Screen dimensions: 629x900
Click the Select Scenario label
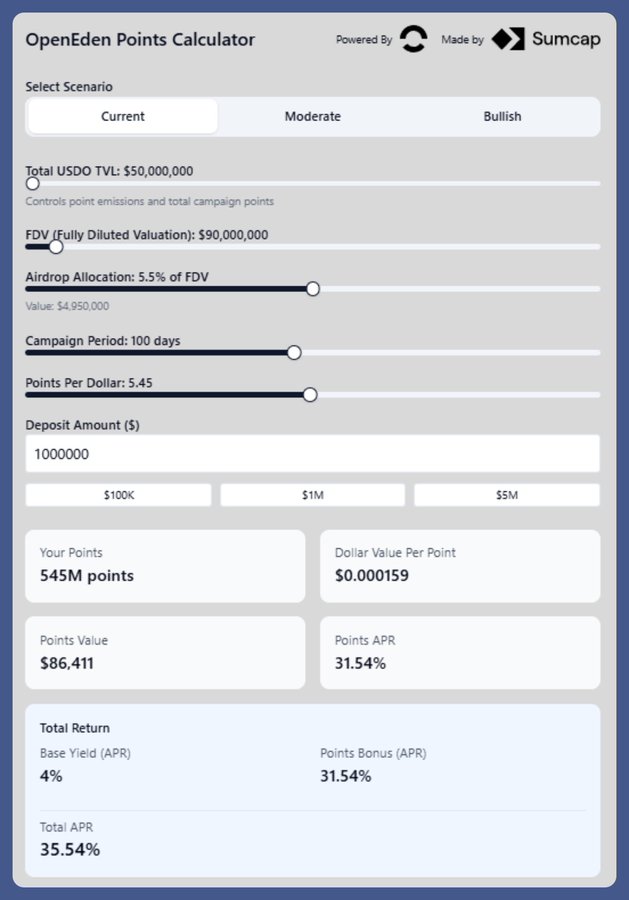pos(69,87)
